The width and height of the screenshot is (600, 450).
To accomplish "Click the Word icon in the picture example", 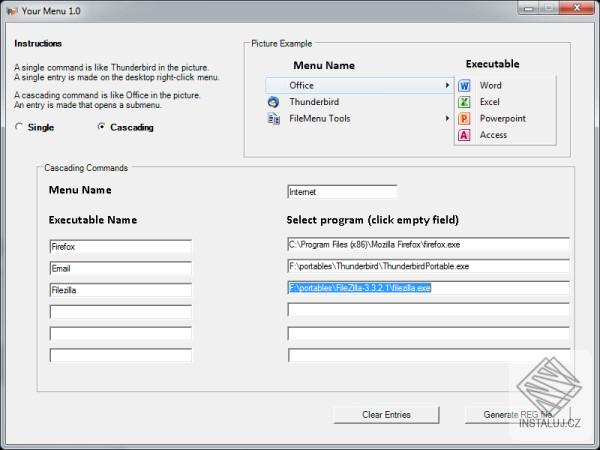I will click(x=464, y=85).
